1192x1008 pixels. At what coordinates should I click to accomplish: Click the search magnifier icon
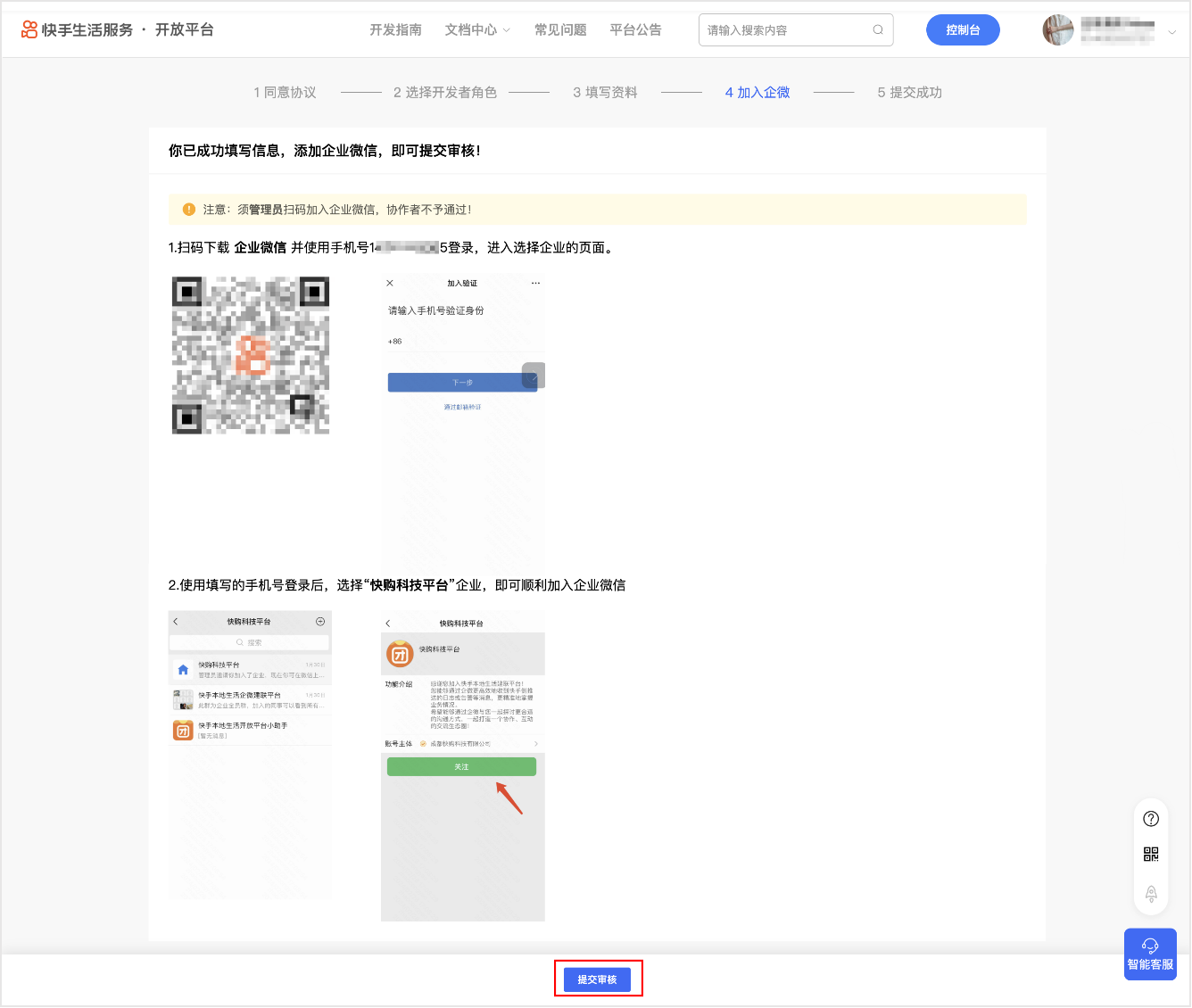point(878,29)
